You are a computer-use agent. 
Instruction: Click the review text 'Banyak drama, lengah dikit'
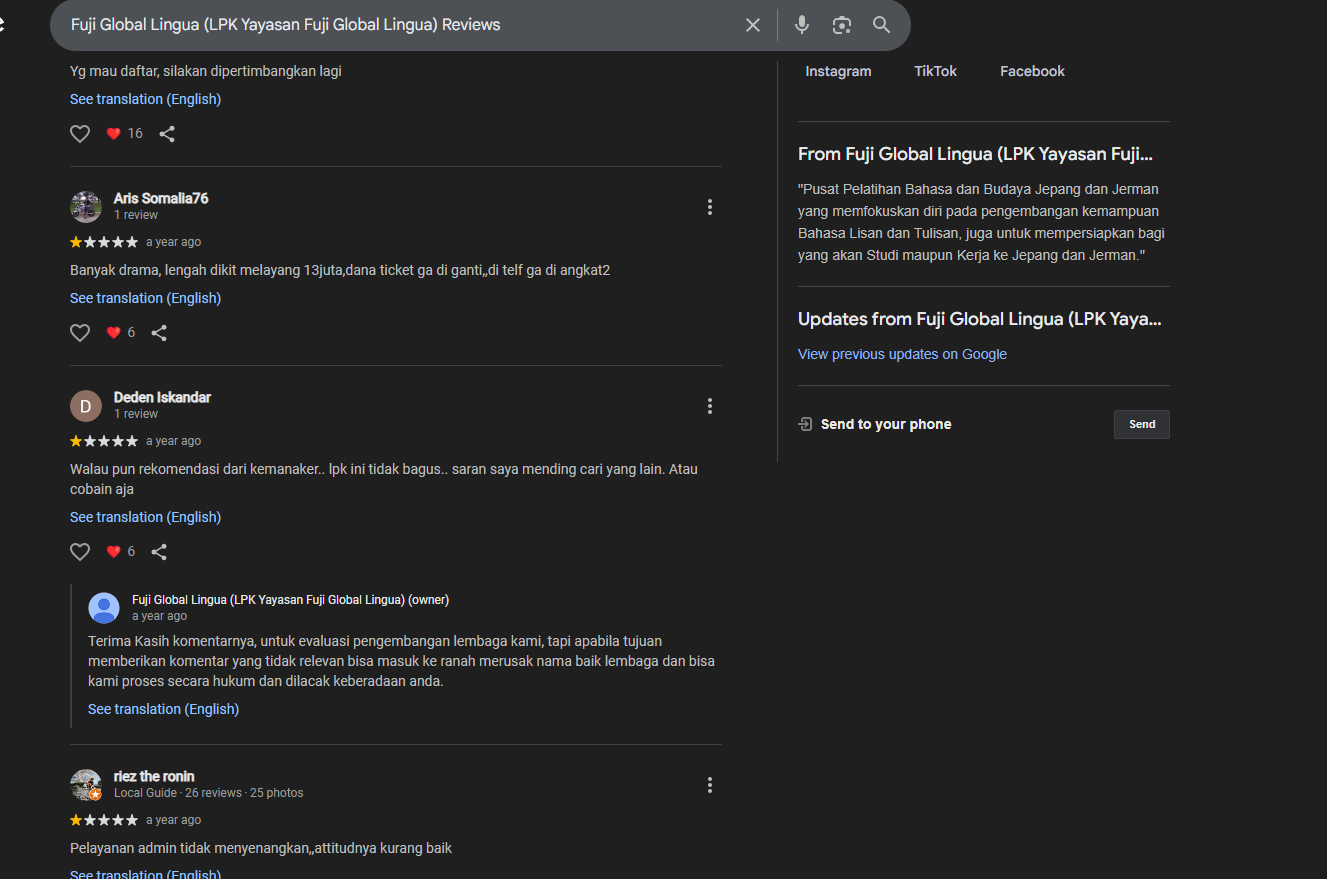(340, 270)
